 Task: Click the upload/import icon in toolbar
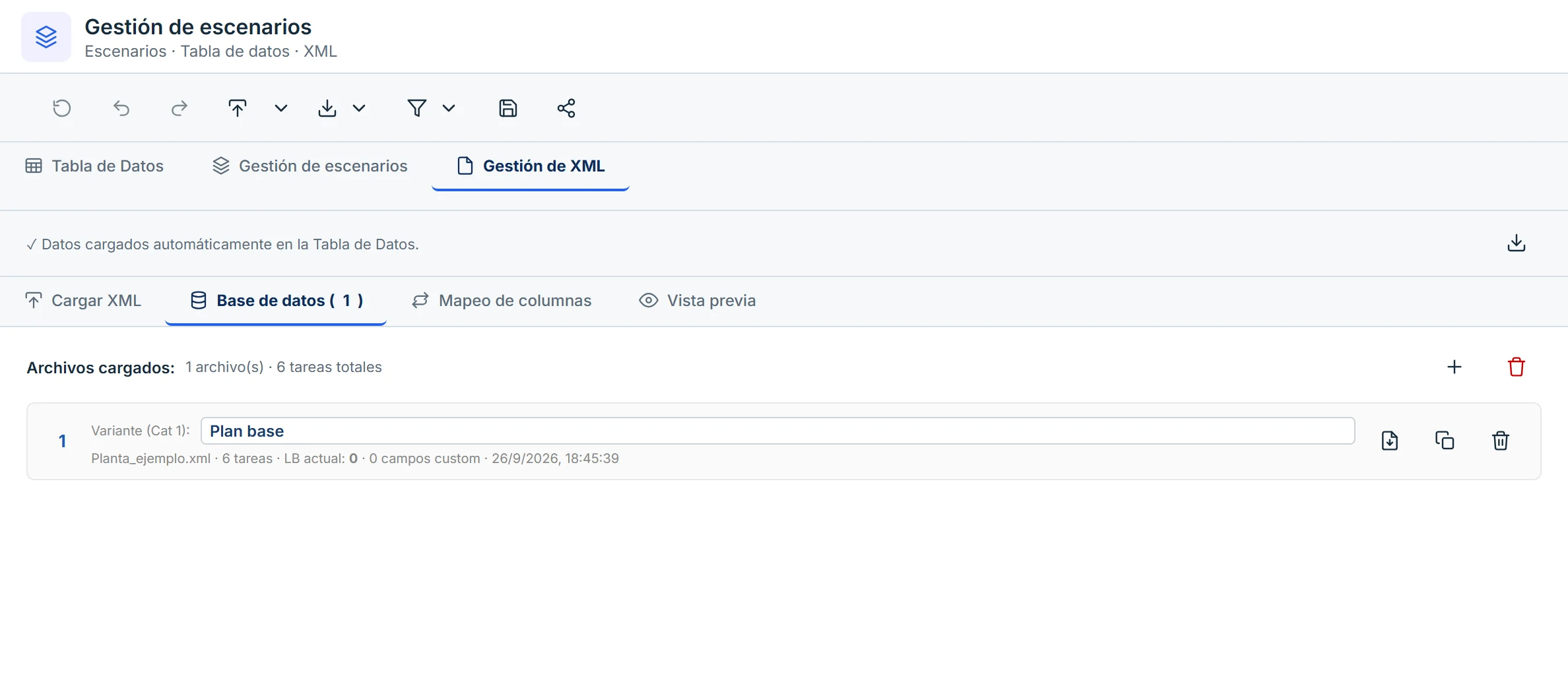pos(238,108)
